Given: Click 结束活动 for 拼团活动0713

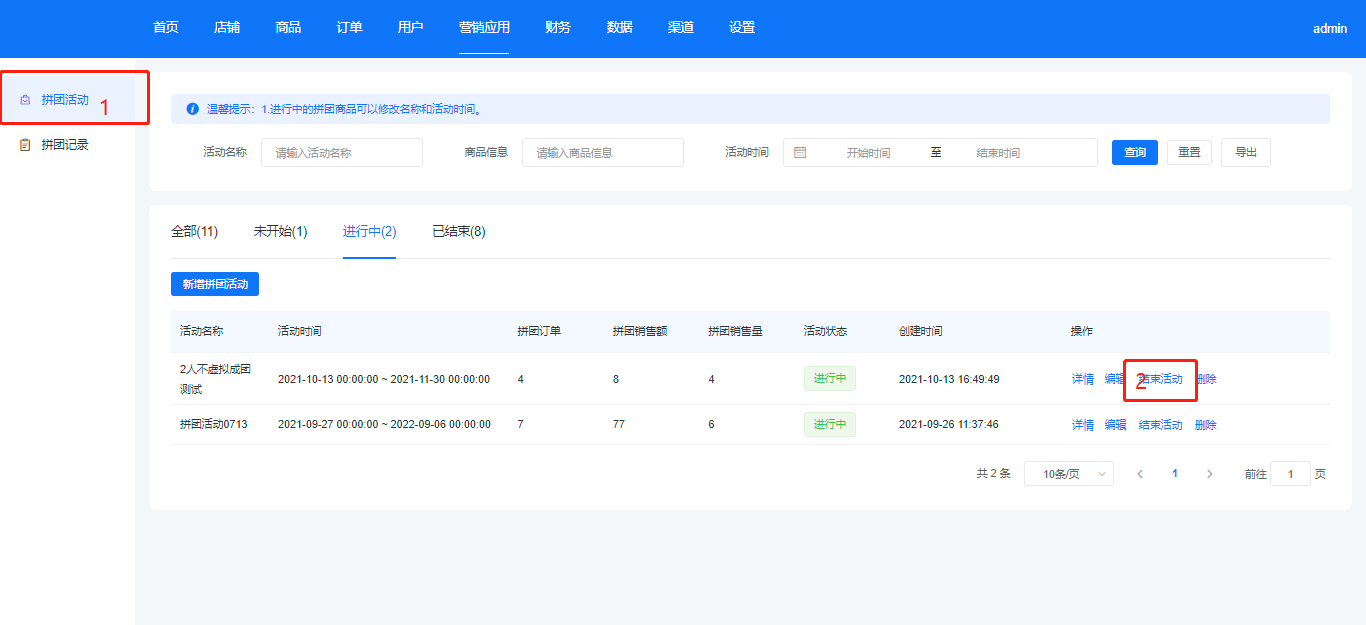Looking at the screenshot, I should click(x=1160, y=425).
